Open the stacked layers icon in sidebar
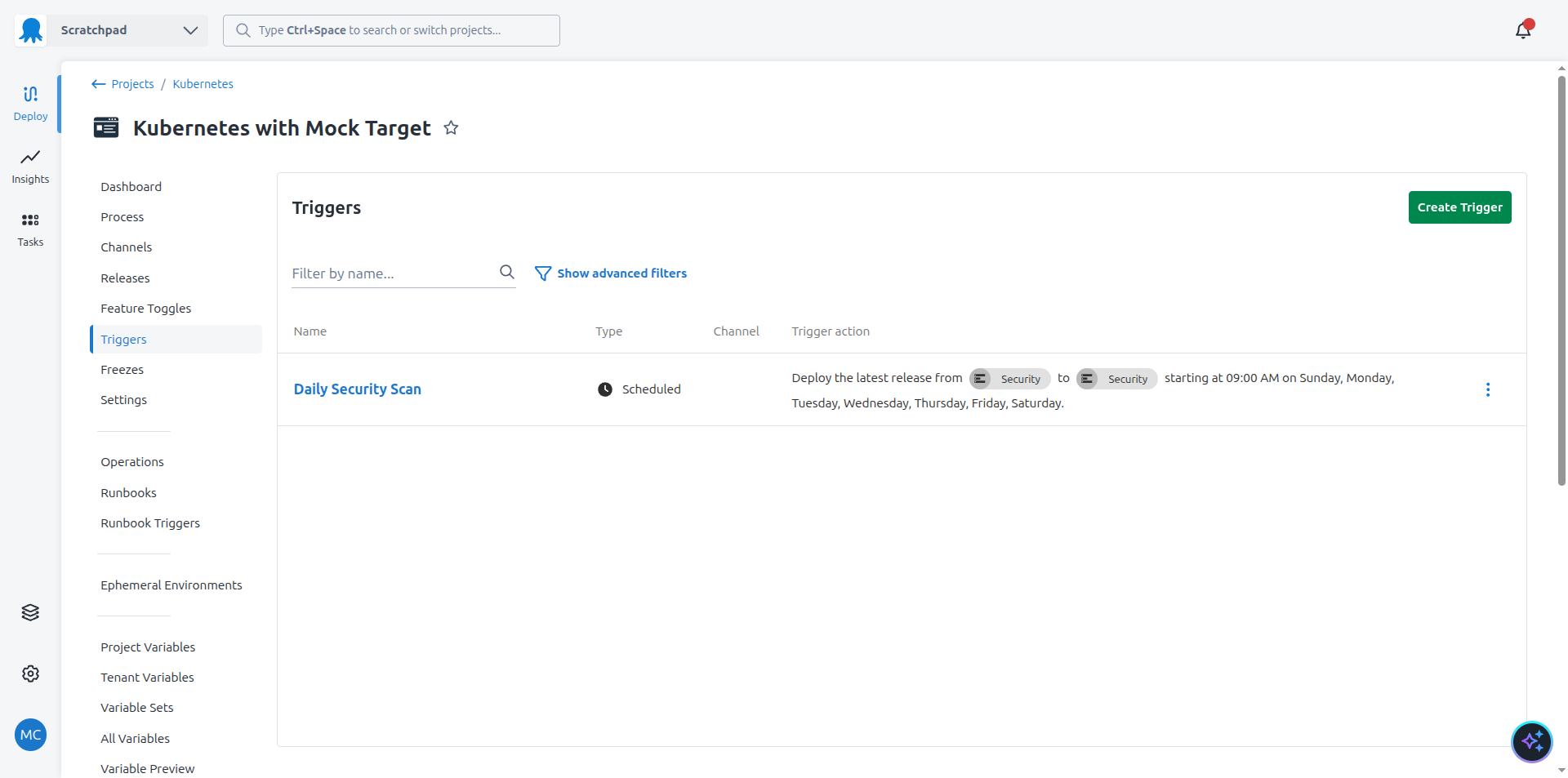The image size is (1568, 778). (30, 612)
